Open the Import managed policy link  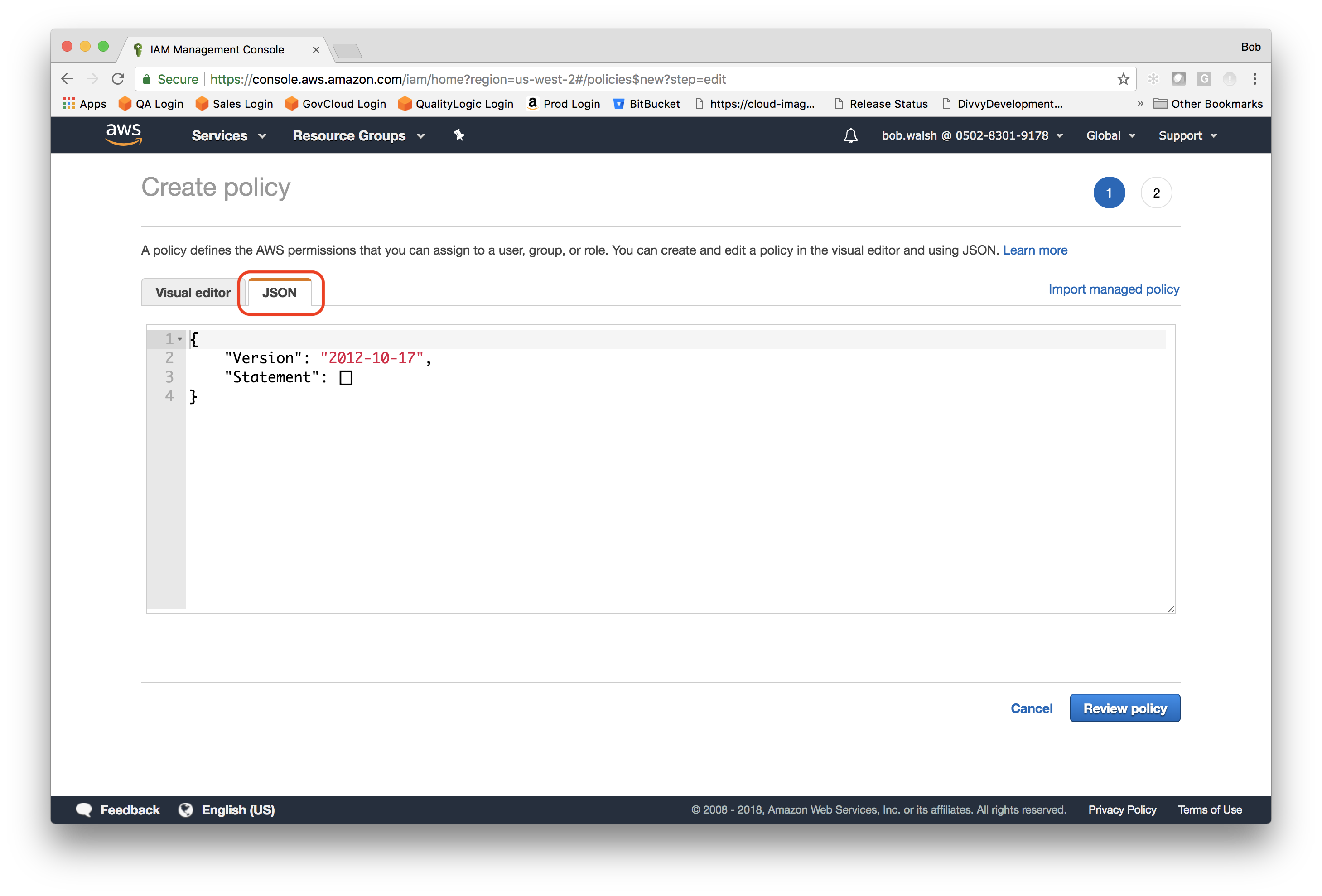click(1114, 289)
